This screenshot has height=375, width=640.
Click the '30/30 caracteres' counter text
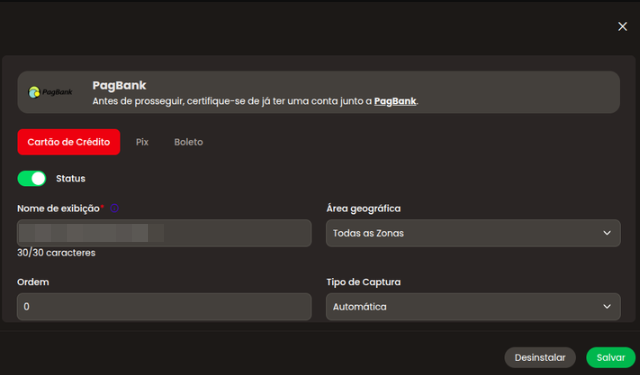(x=56, y=253)
